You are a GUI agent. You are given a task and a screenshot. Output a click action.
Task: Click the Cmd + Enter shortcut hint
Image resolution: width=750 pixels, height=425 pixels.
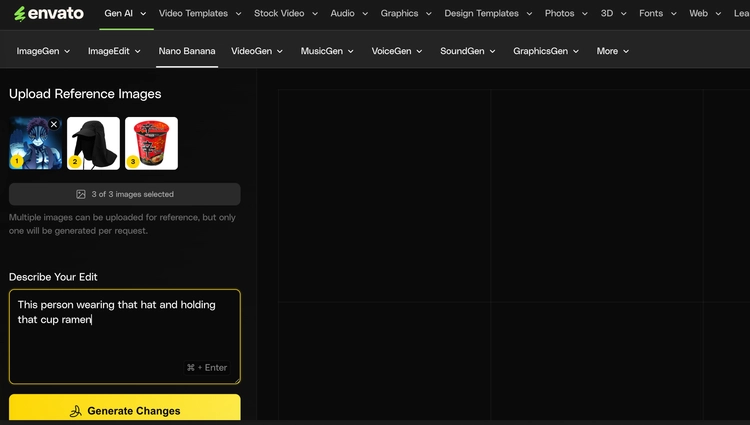(207, 368)
